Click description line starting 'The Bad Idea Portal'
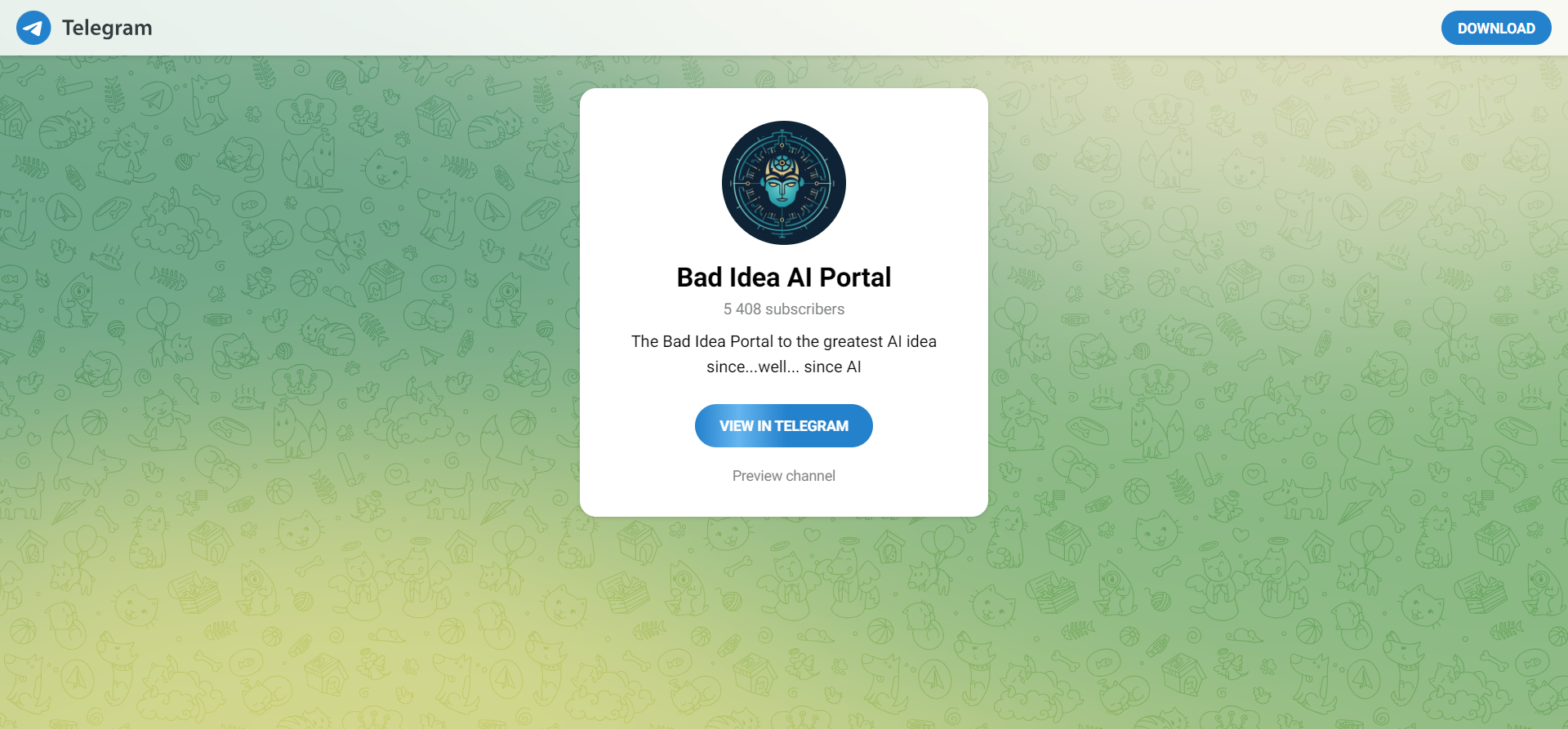The width and height of the screenshot is (1568, 729). coord(784,341)
